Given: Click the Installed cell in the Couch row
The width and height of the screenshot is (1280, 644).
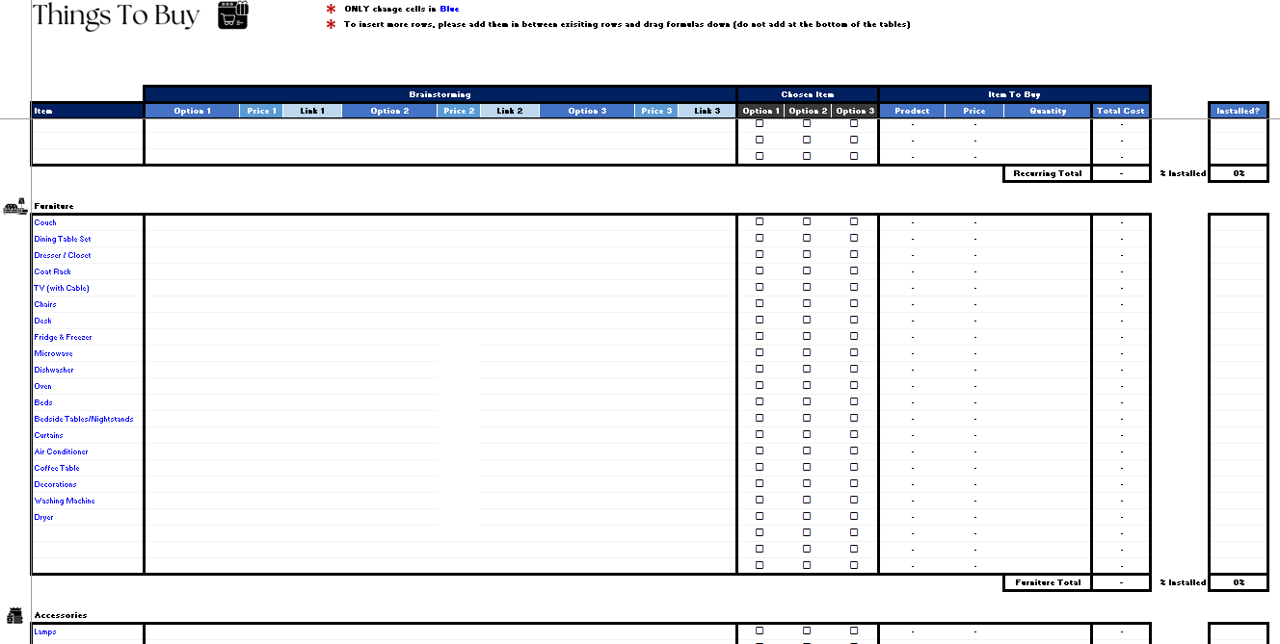Looking at the screenshot, I should point(1238,222).
